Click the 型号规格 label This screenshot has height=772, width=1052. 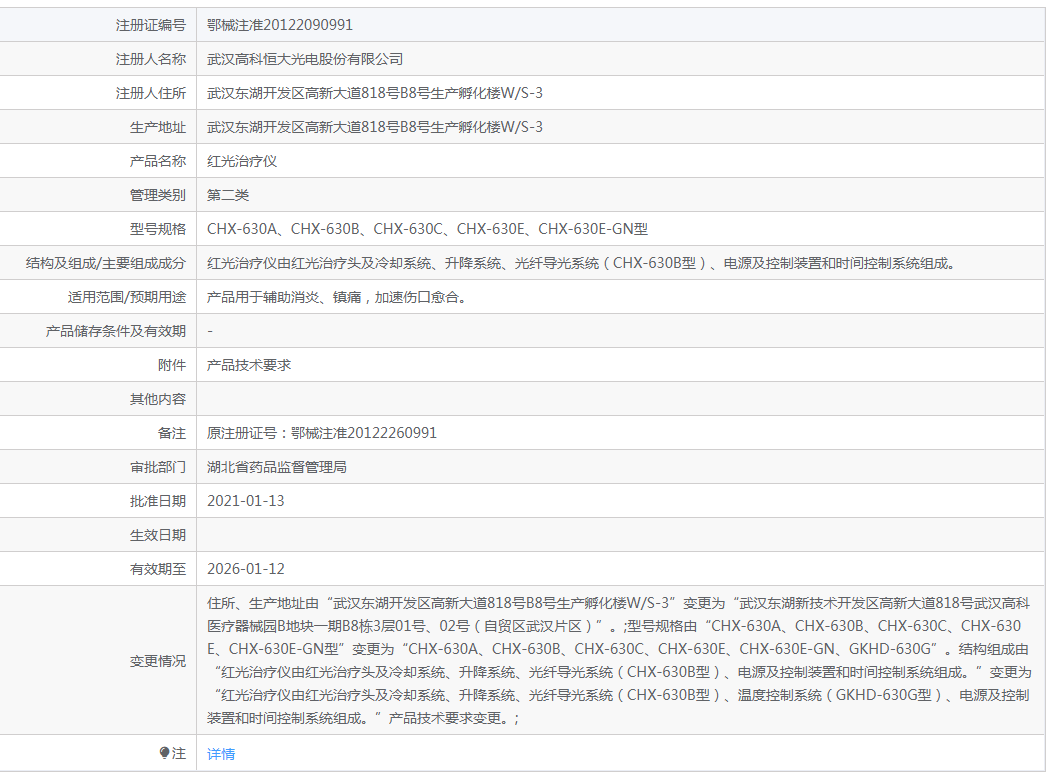(158, 229)
